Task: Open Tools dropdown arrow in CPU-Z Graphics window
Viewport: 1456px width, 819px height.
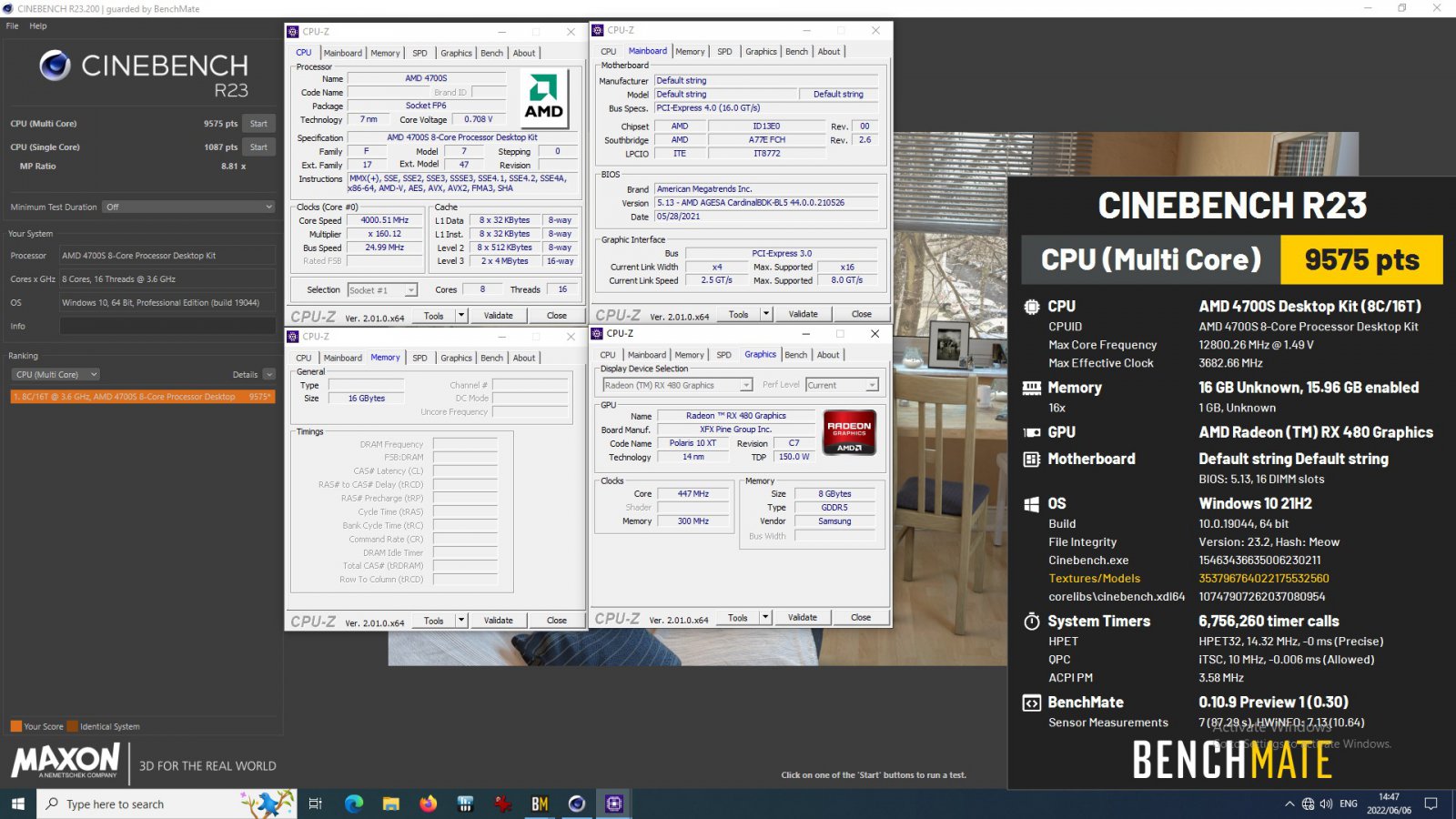Action: (x=765, y=617)
